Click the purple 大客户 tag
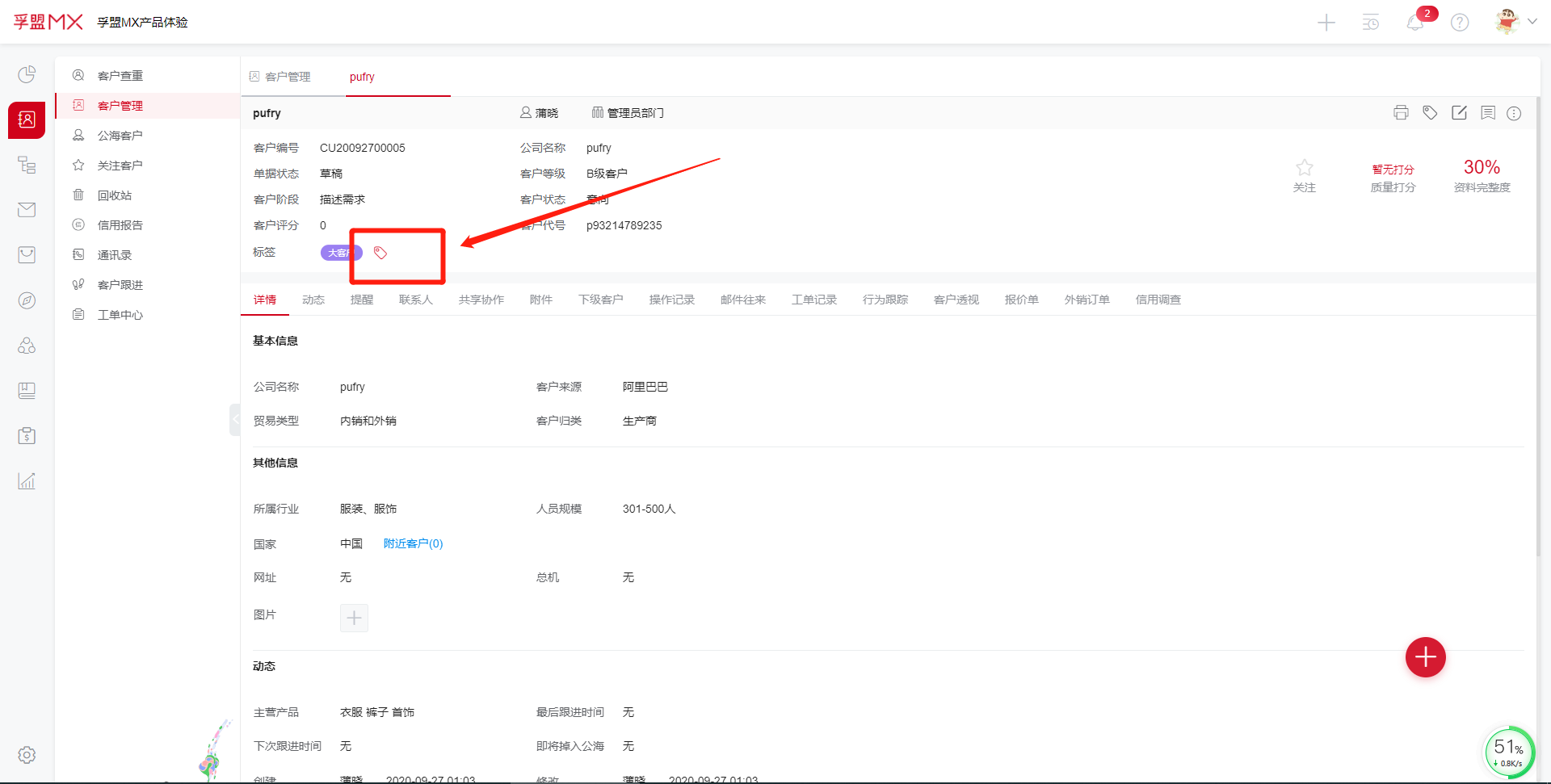The image size is (1551, 784). point(339,253)
